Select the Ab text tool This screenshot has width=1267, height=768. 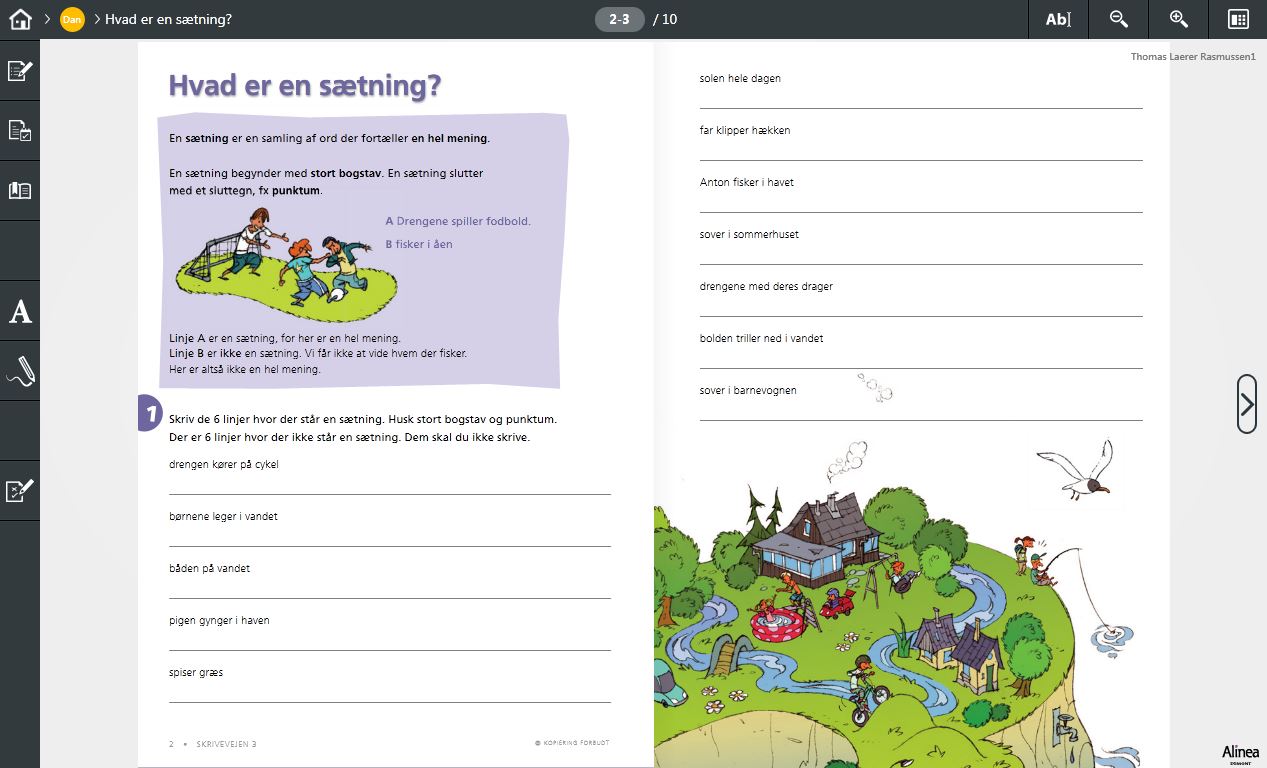click(x=1058, y=19)
